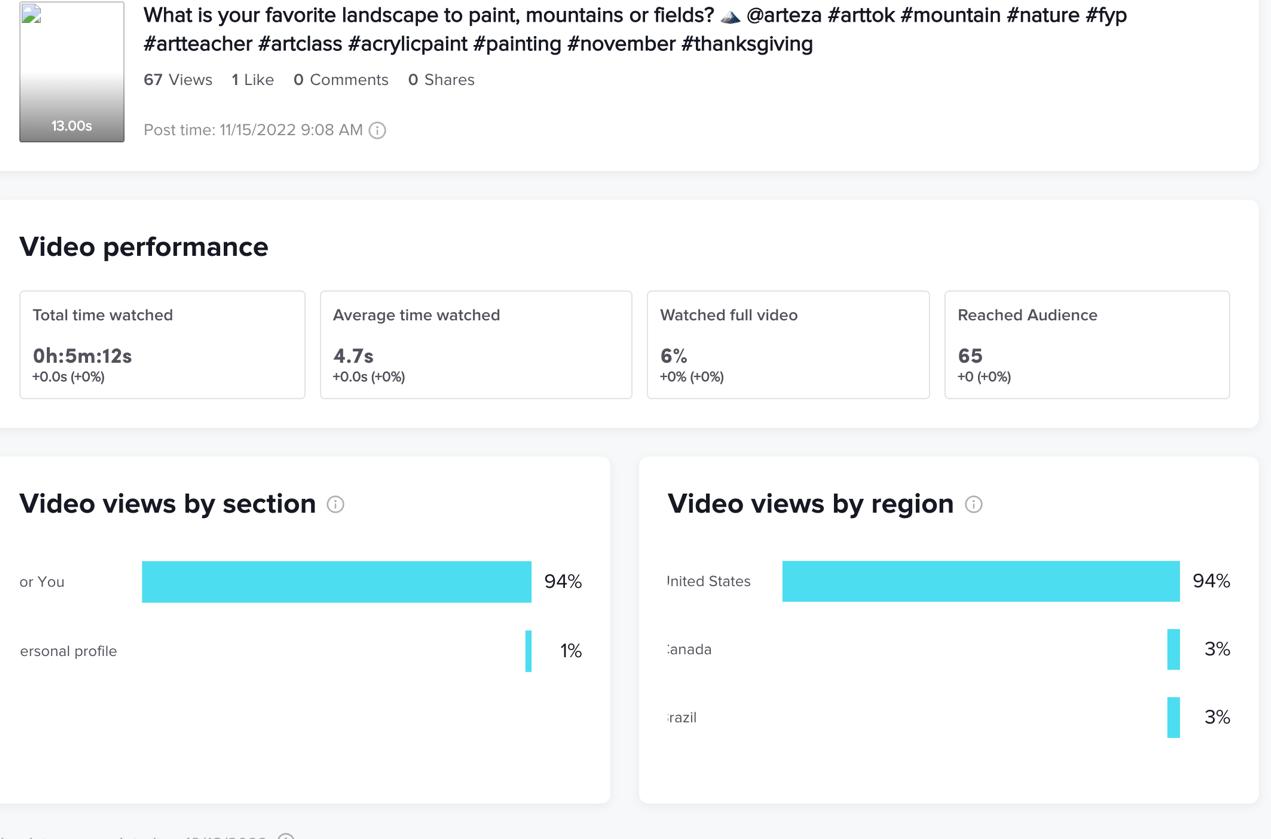The width and height of the screenshot is (1271, 839).
Task: Click the Canada 3% bar
Action: point(1173,649)
